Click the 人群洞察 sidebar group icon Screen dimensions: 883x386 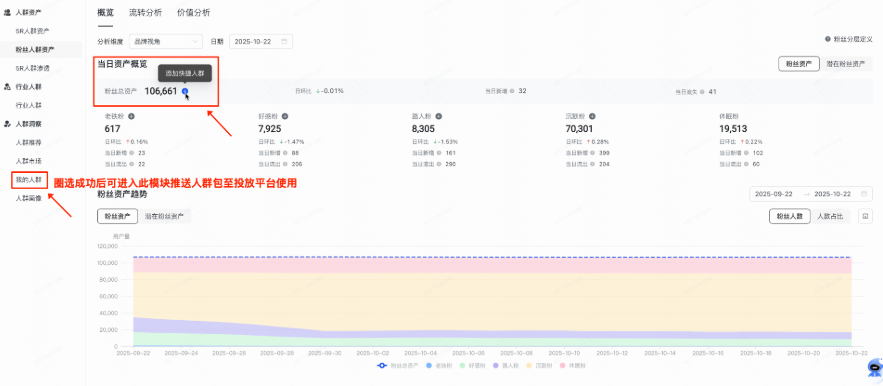click(7, 123)
